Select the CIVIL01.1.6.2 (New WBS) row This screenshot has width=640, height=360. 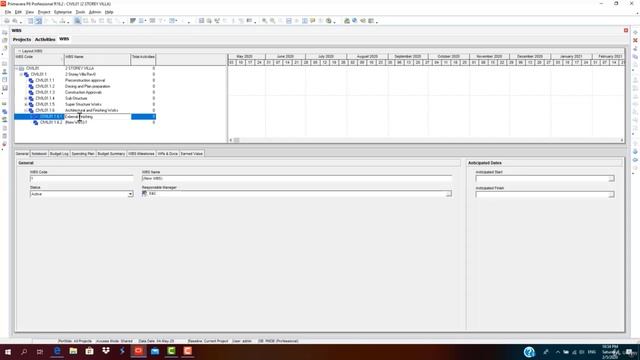pos(85,122)
